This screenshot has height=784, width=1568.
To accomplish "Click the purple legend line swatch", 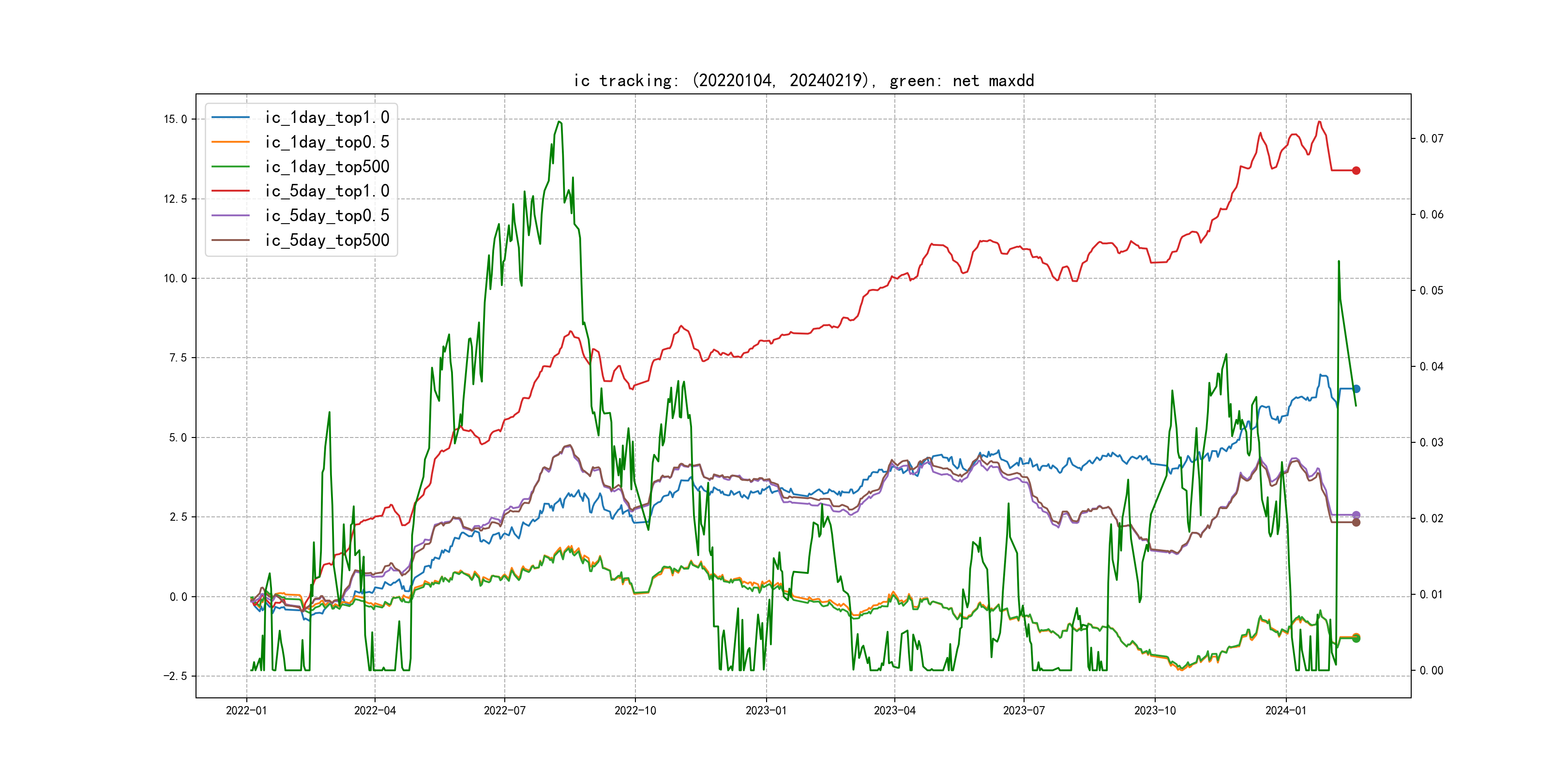I will [231, 215].
